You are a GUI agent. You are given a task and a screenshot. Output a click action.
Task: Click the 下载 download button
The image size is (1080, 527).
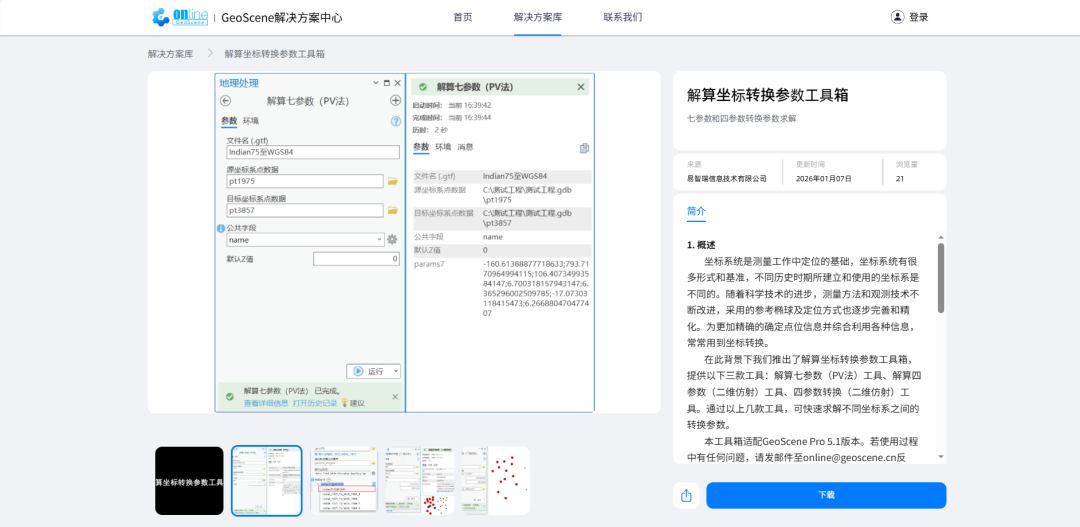826,495
